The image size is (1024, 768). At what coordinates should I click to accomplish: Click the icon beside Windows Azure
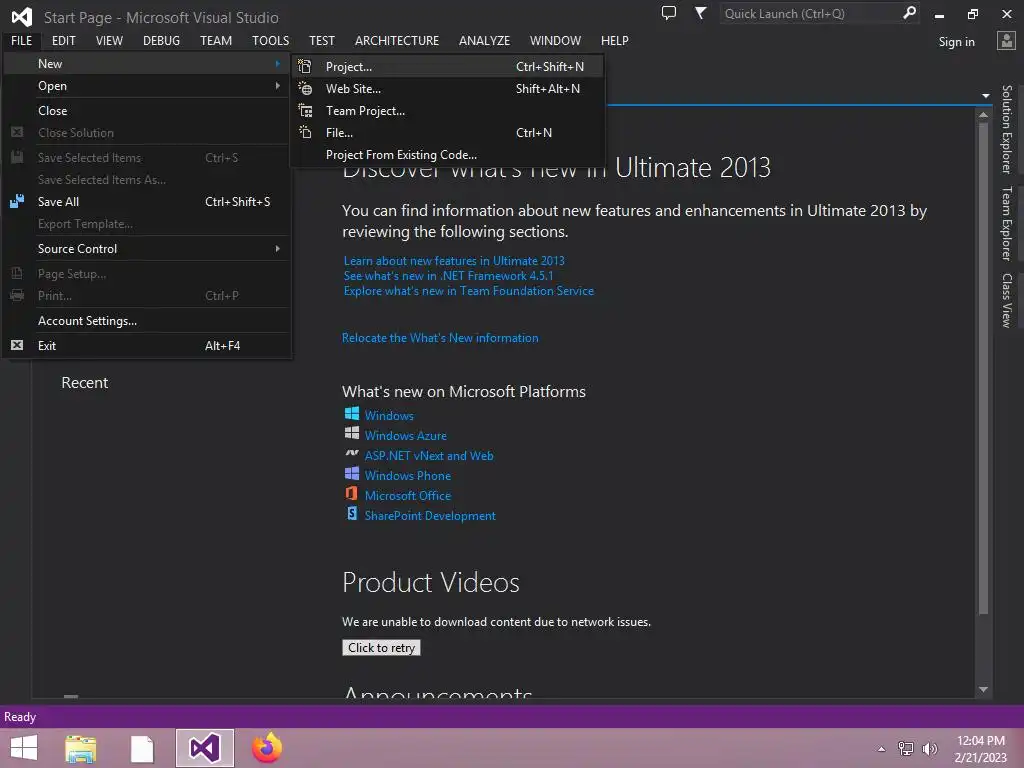(351, 434)
